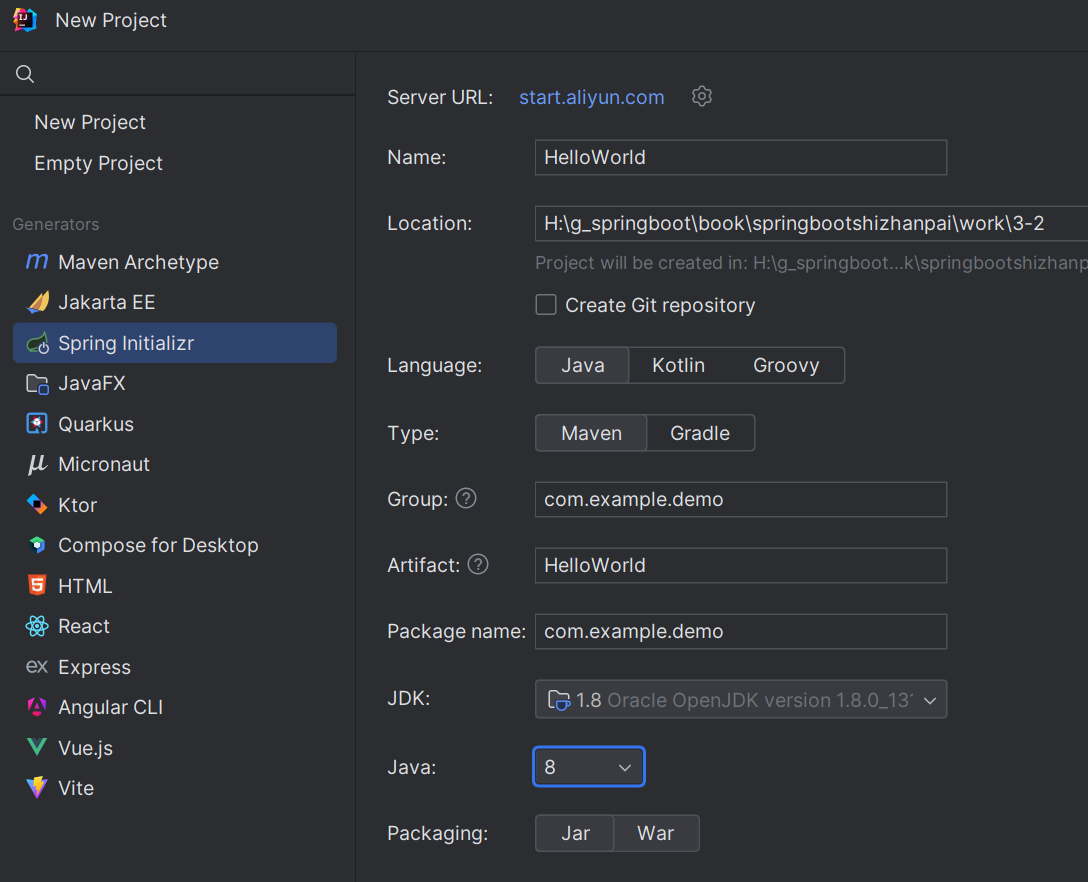Enable Create Git repository checkbox
Viewport: 1088px width, 882px height.
click(x=545, y=305)
